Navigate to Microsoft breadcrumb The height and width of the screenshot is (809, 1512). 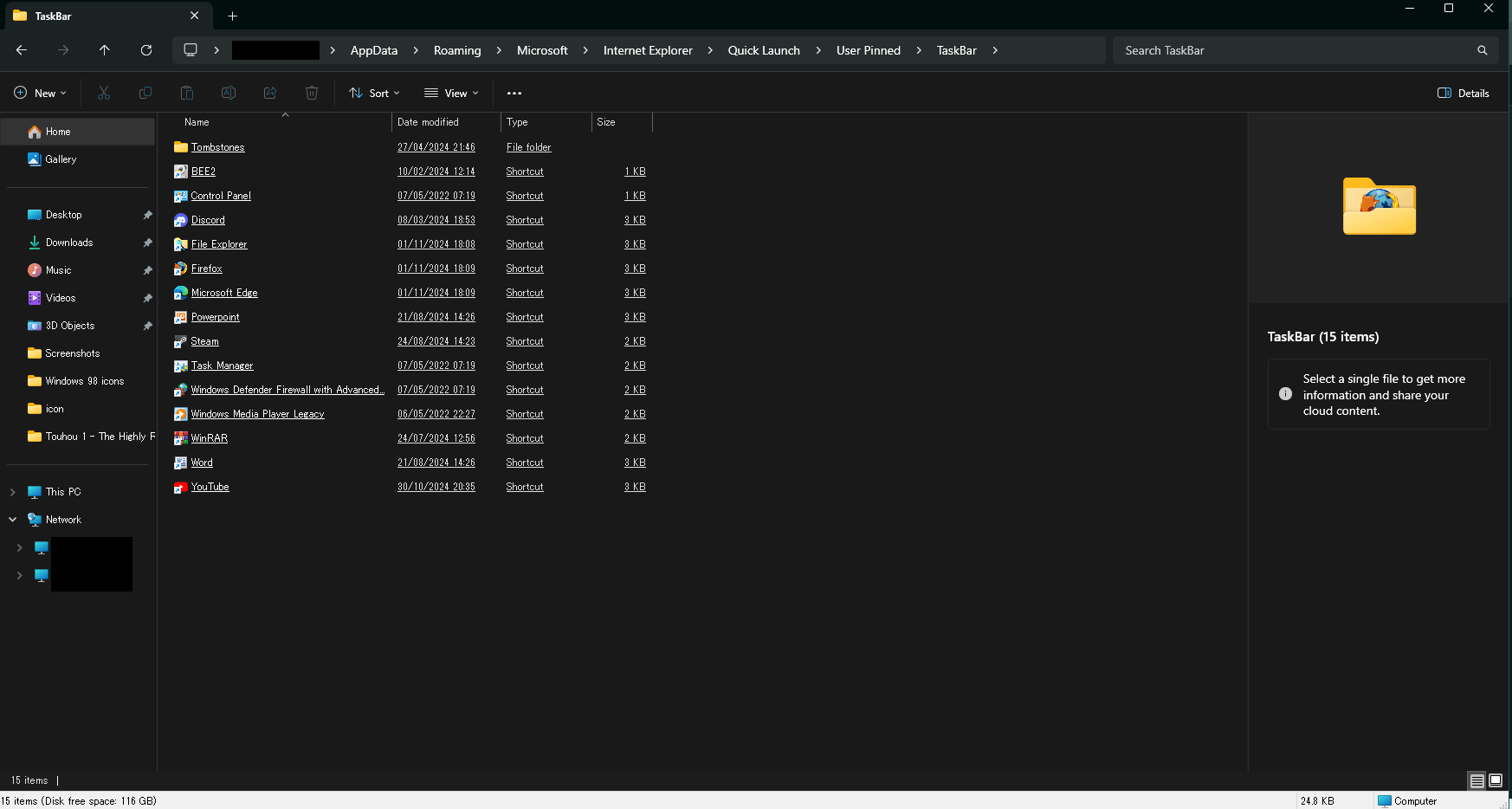pyautogui.click(x=542, y=50)
